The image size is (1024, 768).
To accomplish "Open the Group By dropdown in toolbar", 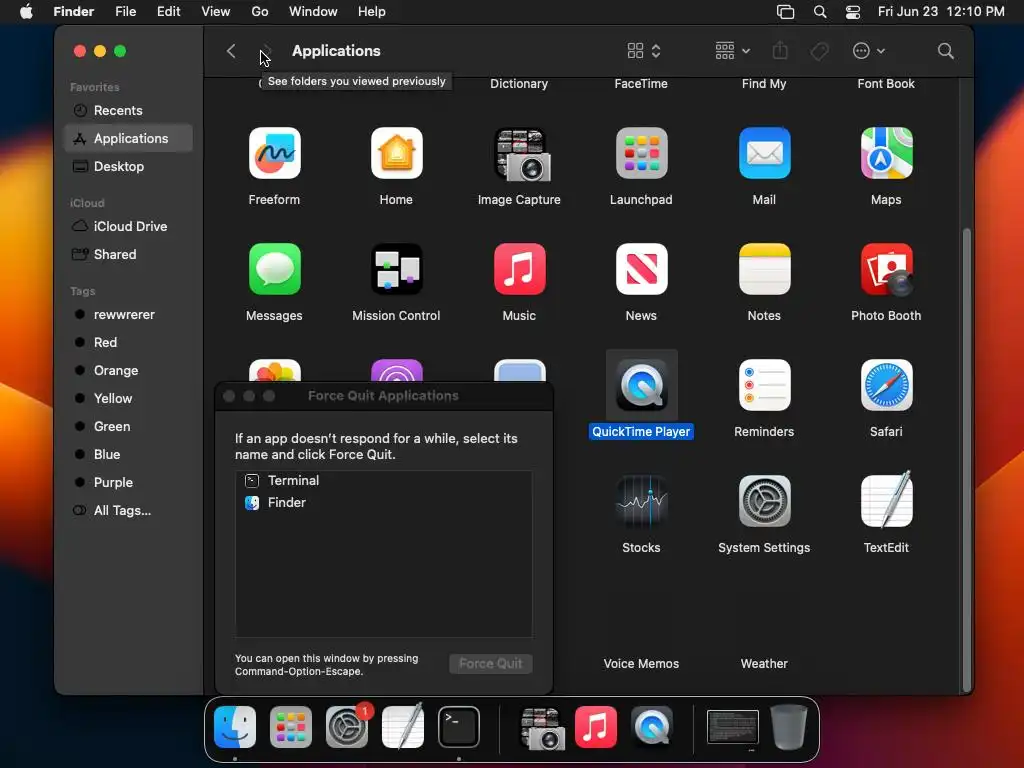I will pyautogui.click(x=732, y=51).
